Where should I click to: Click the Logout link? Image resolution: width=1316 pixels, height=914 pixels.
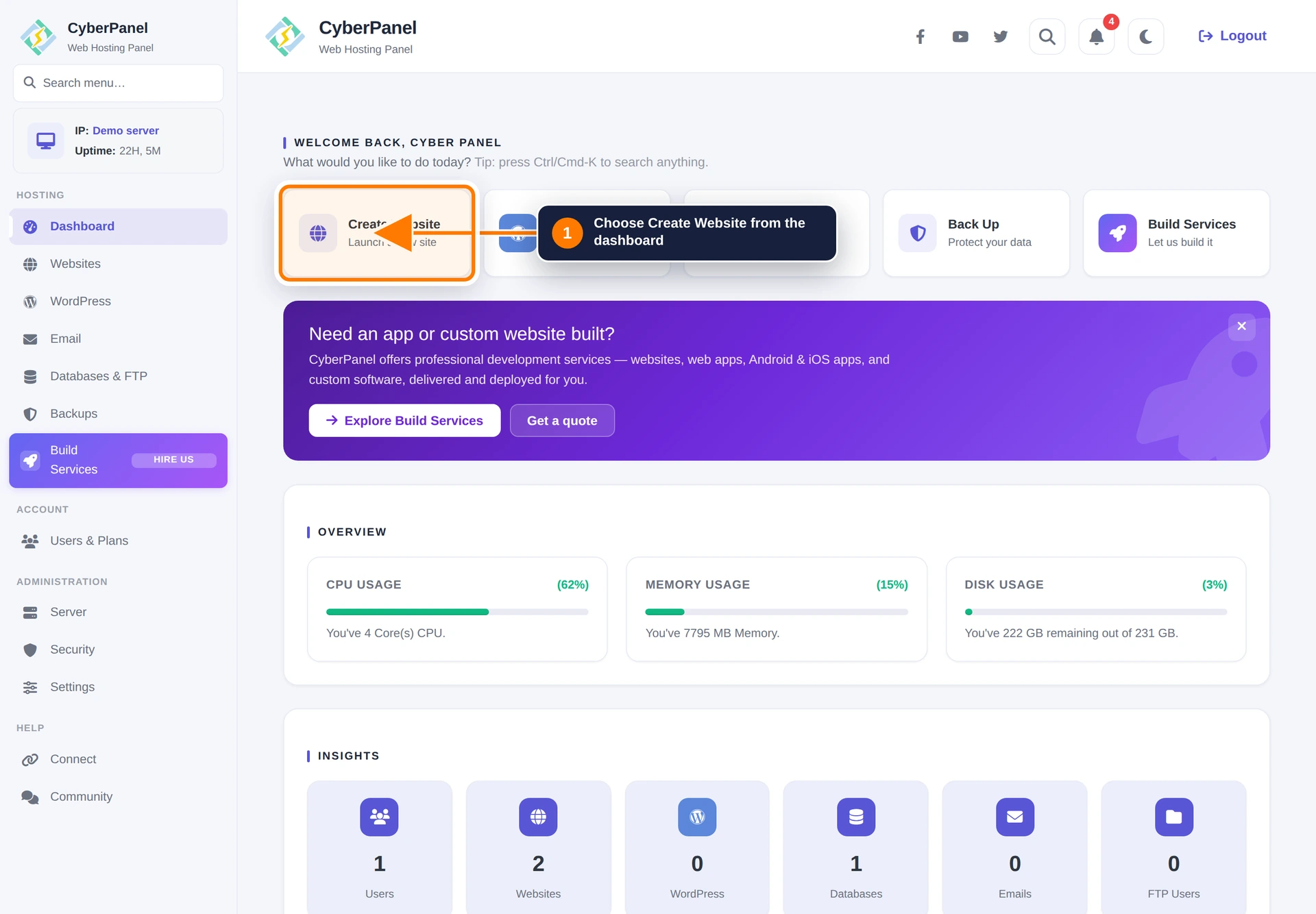coord(1232,36)
